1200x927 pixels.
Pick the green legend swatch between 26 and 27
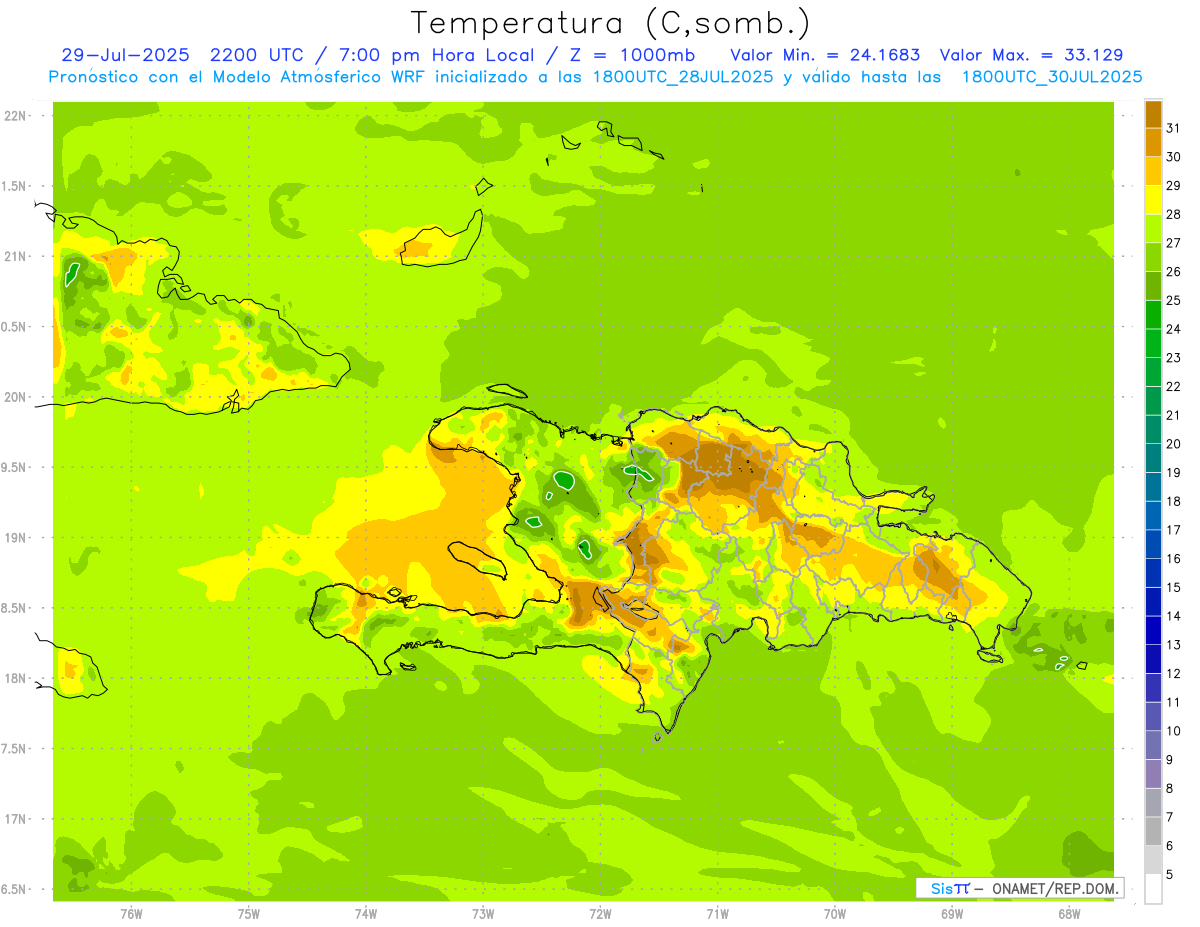[x=1153, y=257]
